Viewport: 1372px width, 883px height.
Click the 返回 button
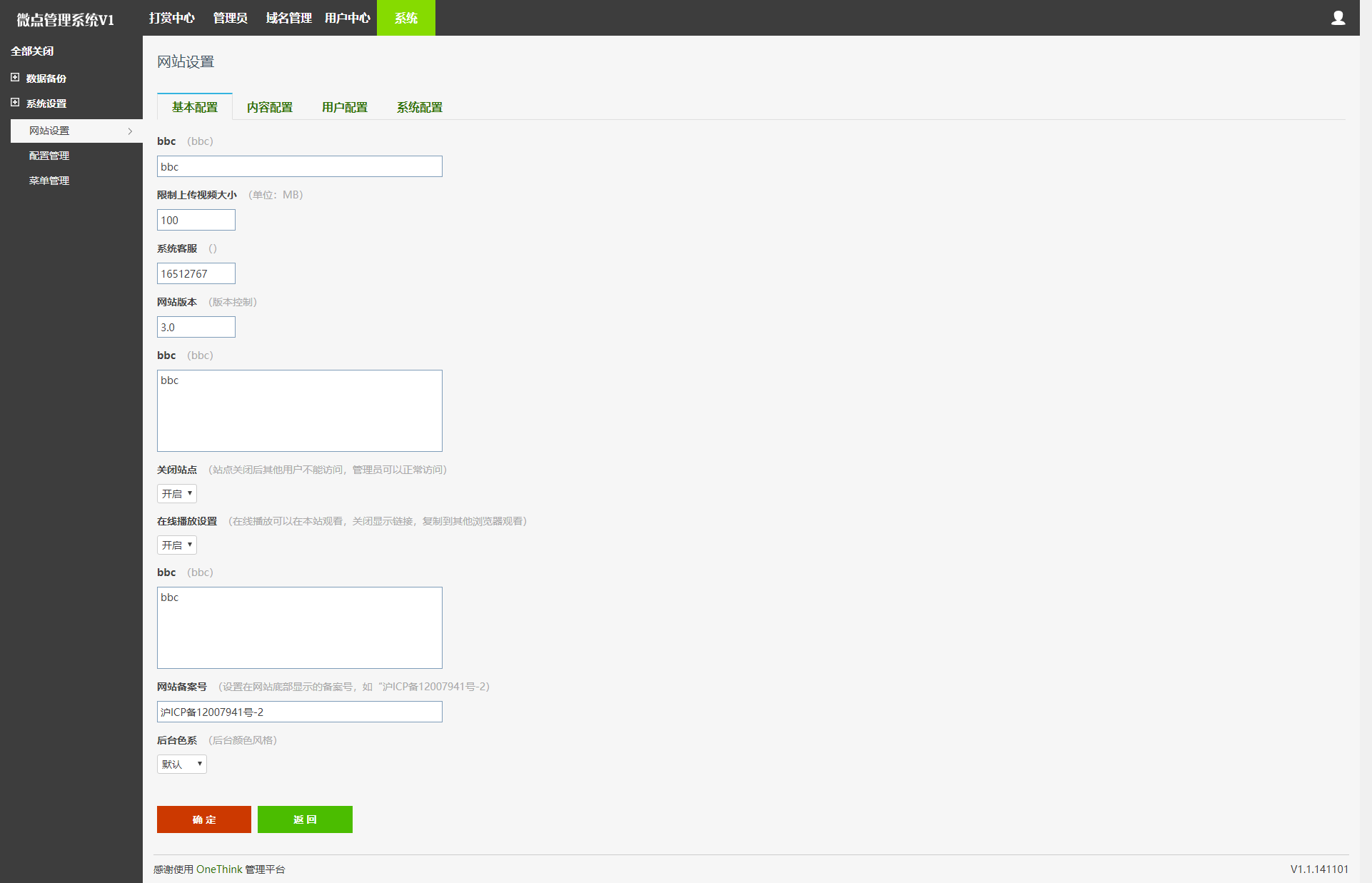tap(305, 819)
